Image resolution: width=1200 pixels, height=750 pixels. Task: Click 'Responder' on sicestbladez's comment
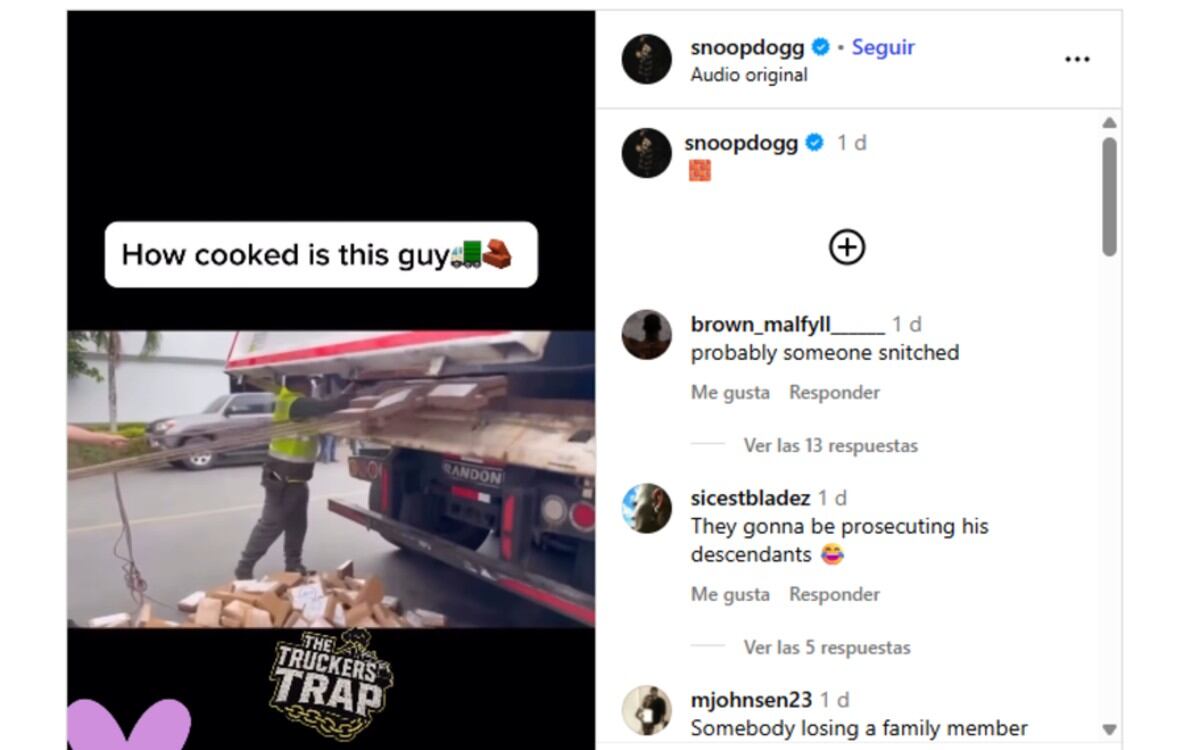pyautogui.click(x=834, y=593)
